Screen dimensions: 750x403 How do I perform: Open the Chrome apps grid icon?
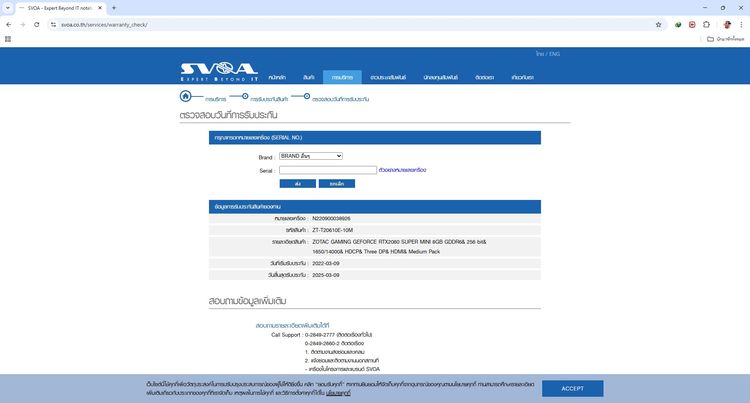pos(8,39)
